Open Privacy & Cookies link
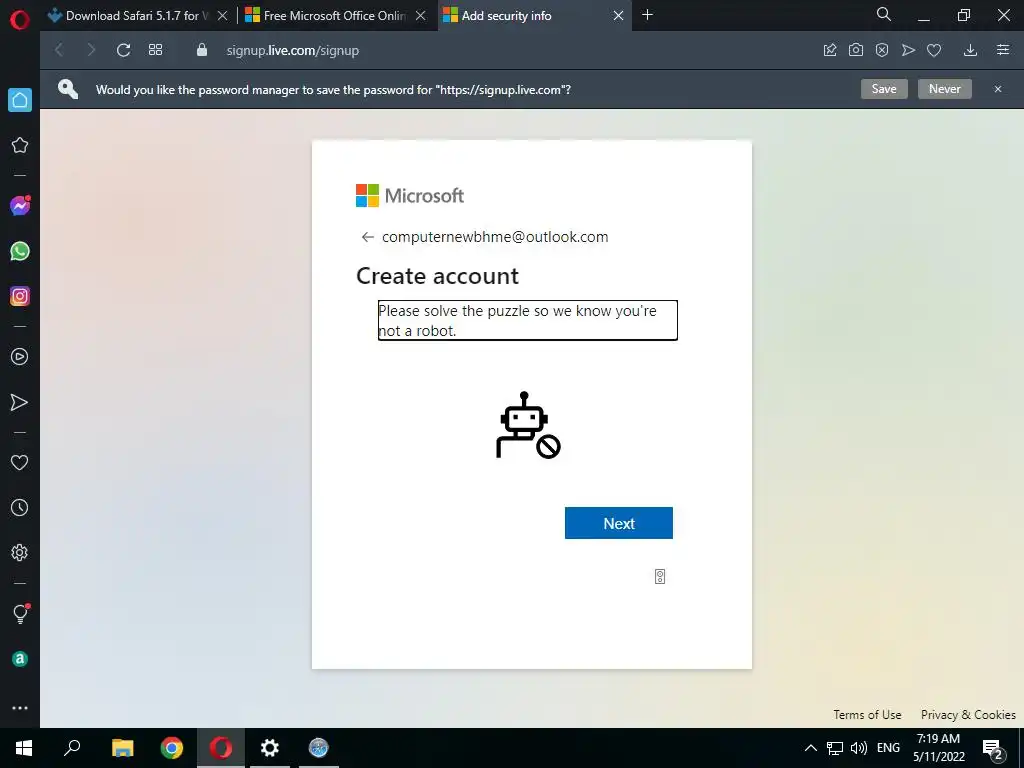1024x768 pixels. tap(968, 714)
